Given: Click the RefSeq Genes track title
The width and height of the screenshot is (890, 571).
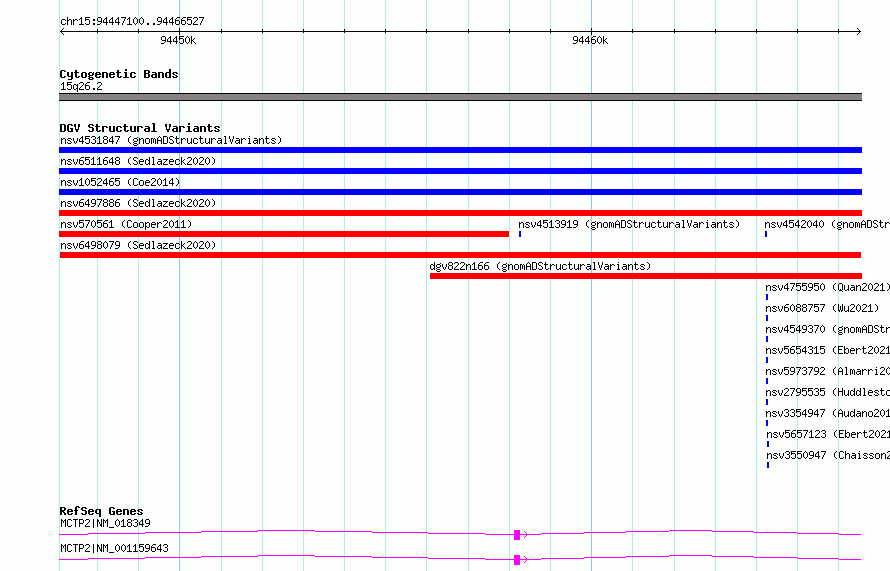Looking at the screenshot, I should point(101,511).
